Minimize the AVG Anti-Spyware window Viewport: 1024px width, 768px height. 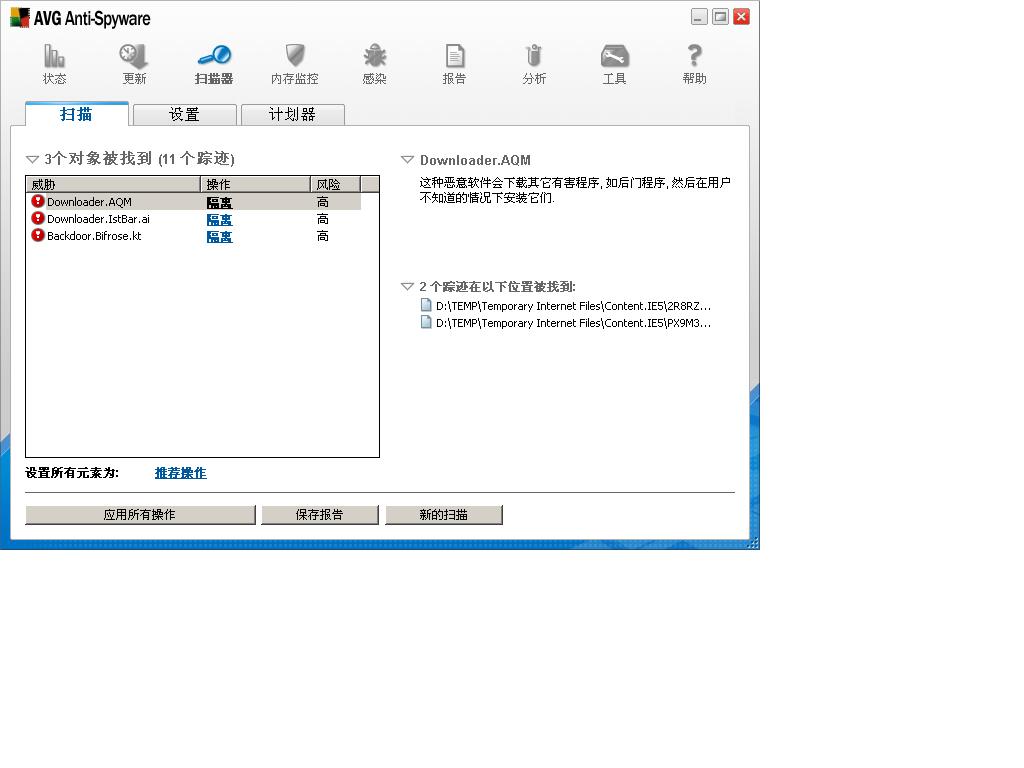(699, 16)
